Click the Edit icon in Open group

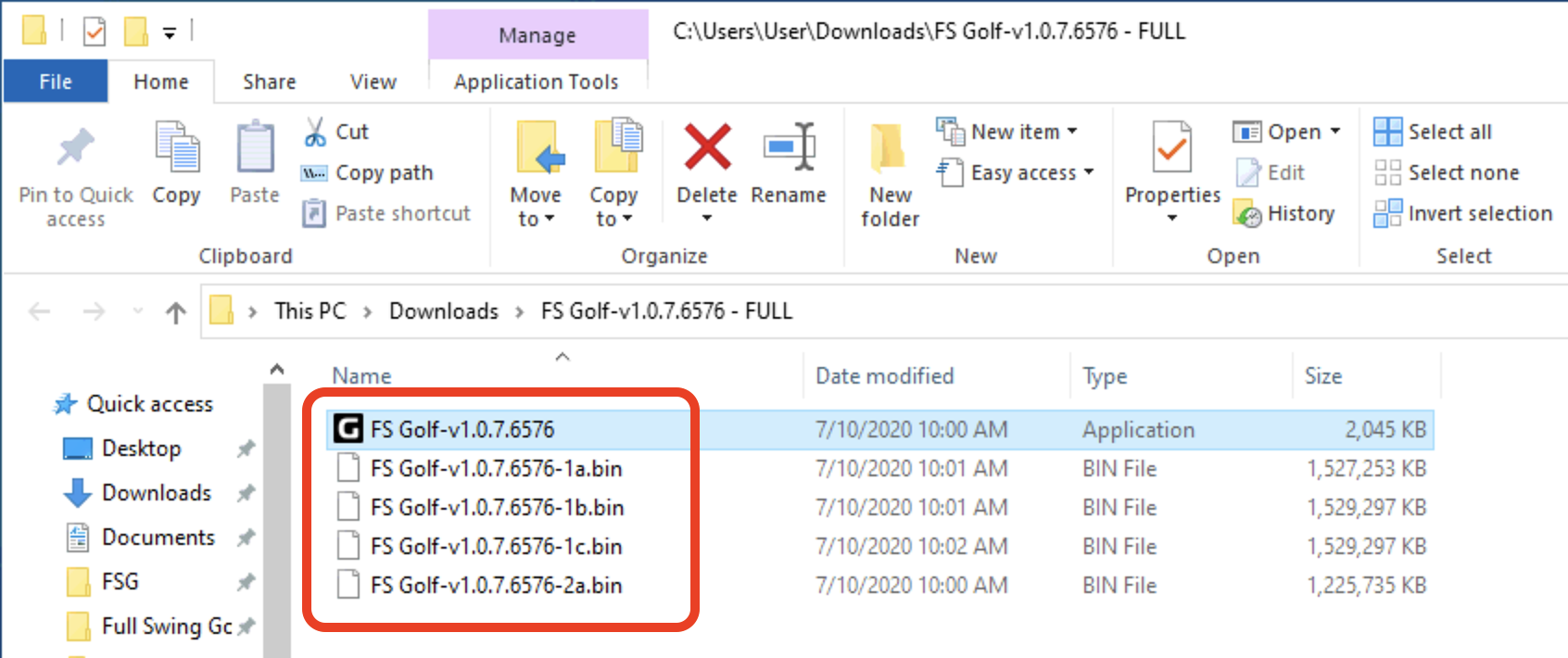click(x=1248, y=172)
